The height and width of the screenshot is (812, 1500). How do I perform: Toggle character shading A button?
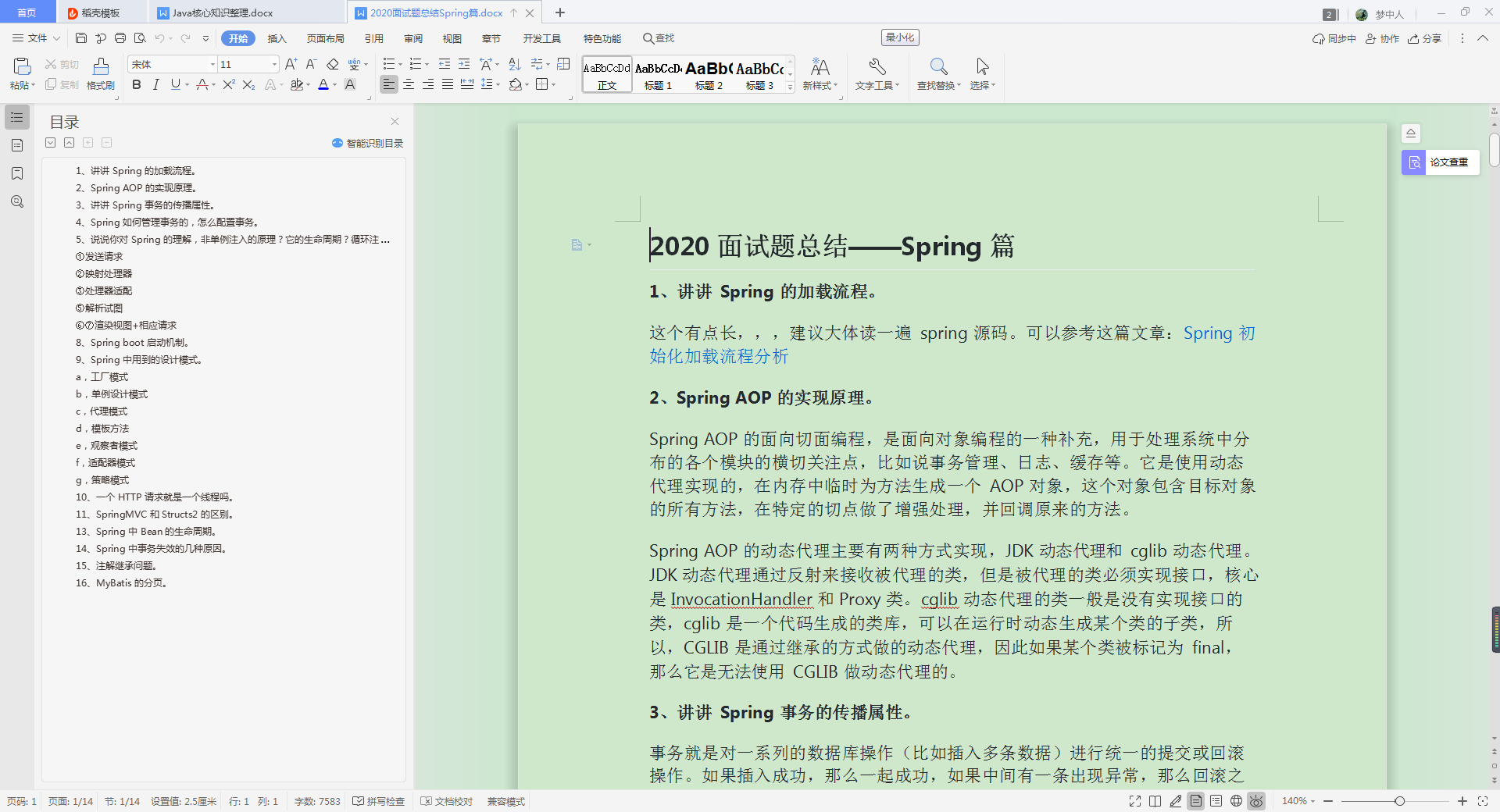pyautogui.click(x=350, y=84)
